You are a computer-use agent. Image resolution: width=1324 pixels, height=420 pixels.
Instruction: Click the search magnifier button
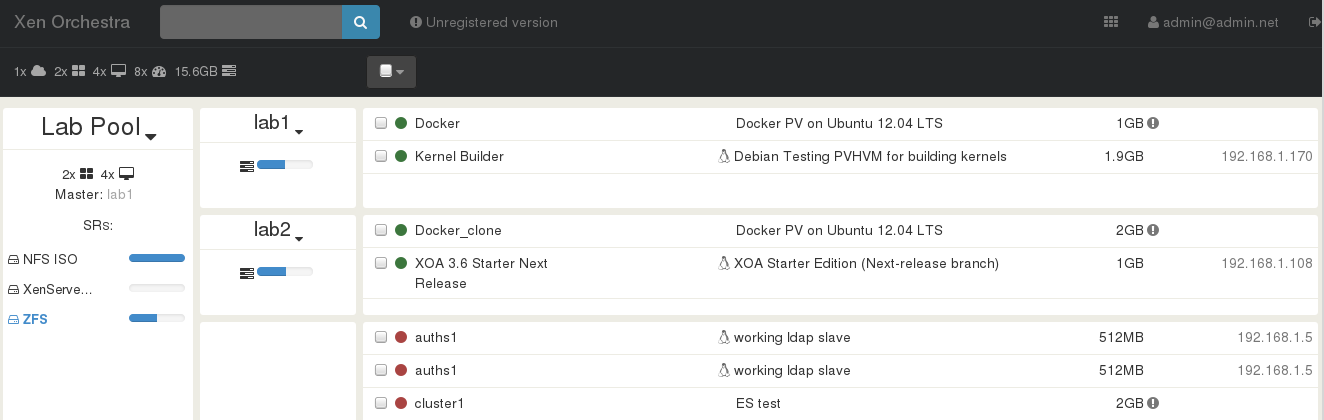click(x=361, y=22)
